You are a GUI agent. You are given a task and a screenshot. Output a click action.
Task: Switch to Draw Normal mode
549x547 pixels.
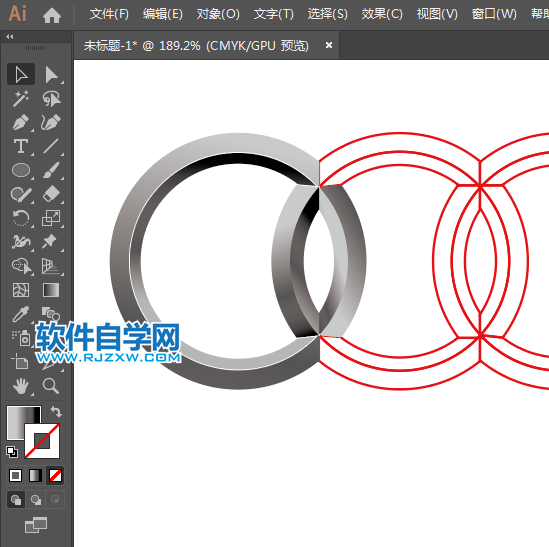[x=16, y=499]
